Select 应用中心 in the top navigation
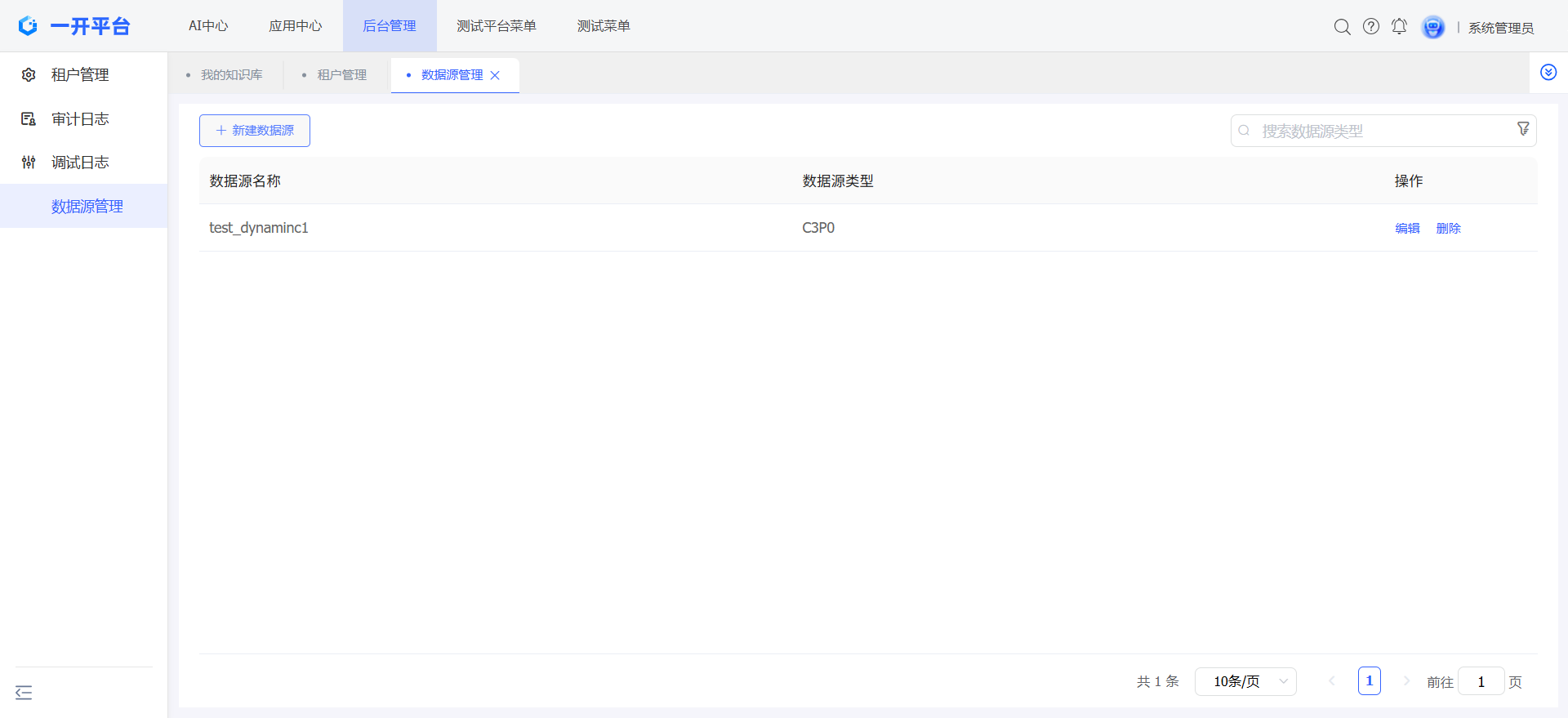The width and height of the screenshot is (1568, 718). (x=296, y=26)
